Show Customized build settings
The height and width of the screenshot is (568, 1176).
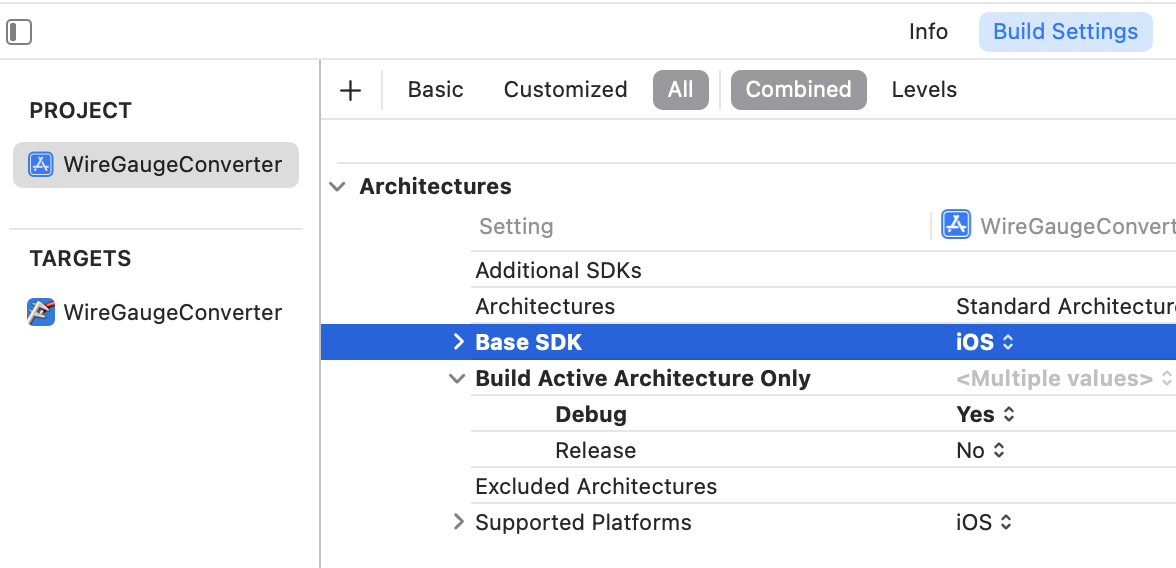click(566, 89)
